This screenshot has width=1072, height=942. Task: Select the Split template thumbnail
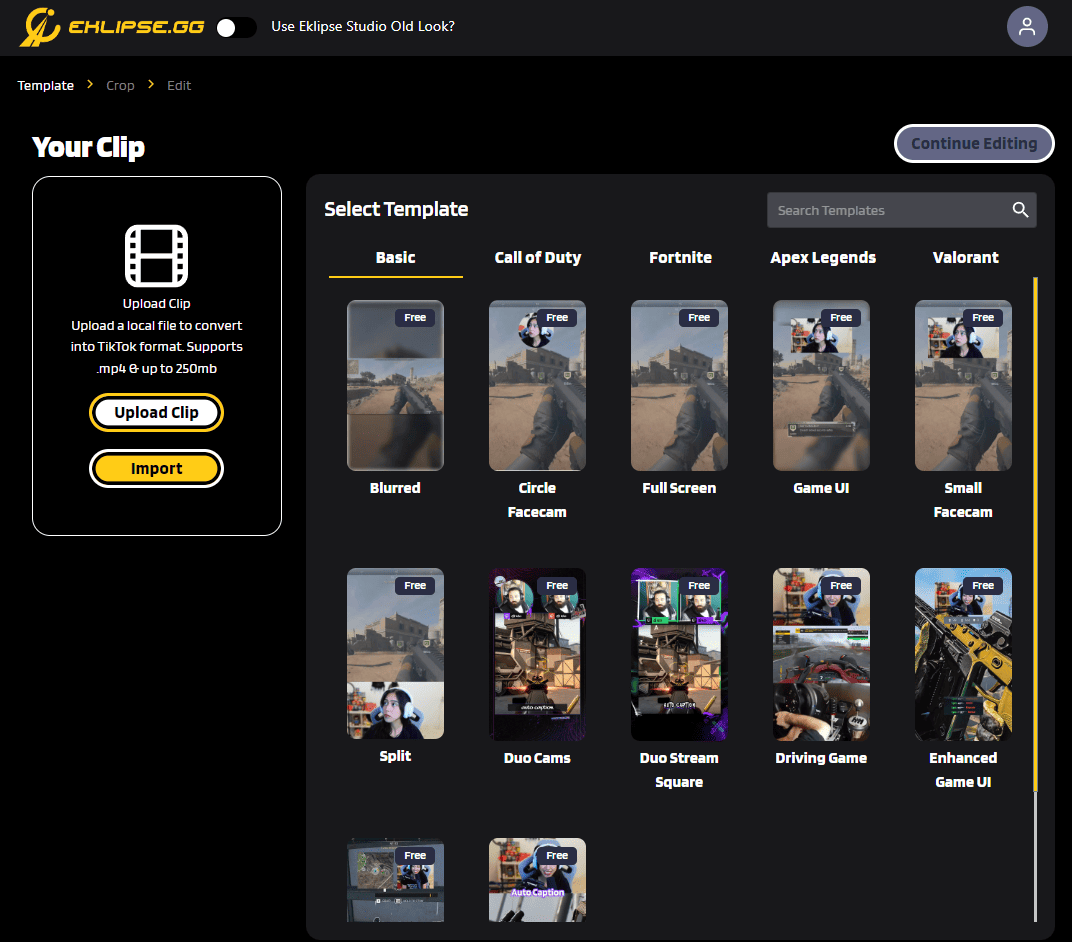[x=395, y=654]
